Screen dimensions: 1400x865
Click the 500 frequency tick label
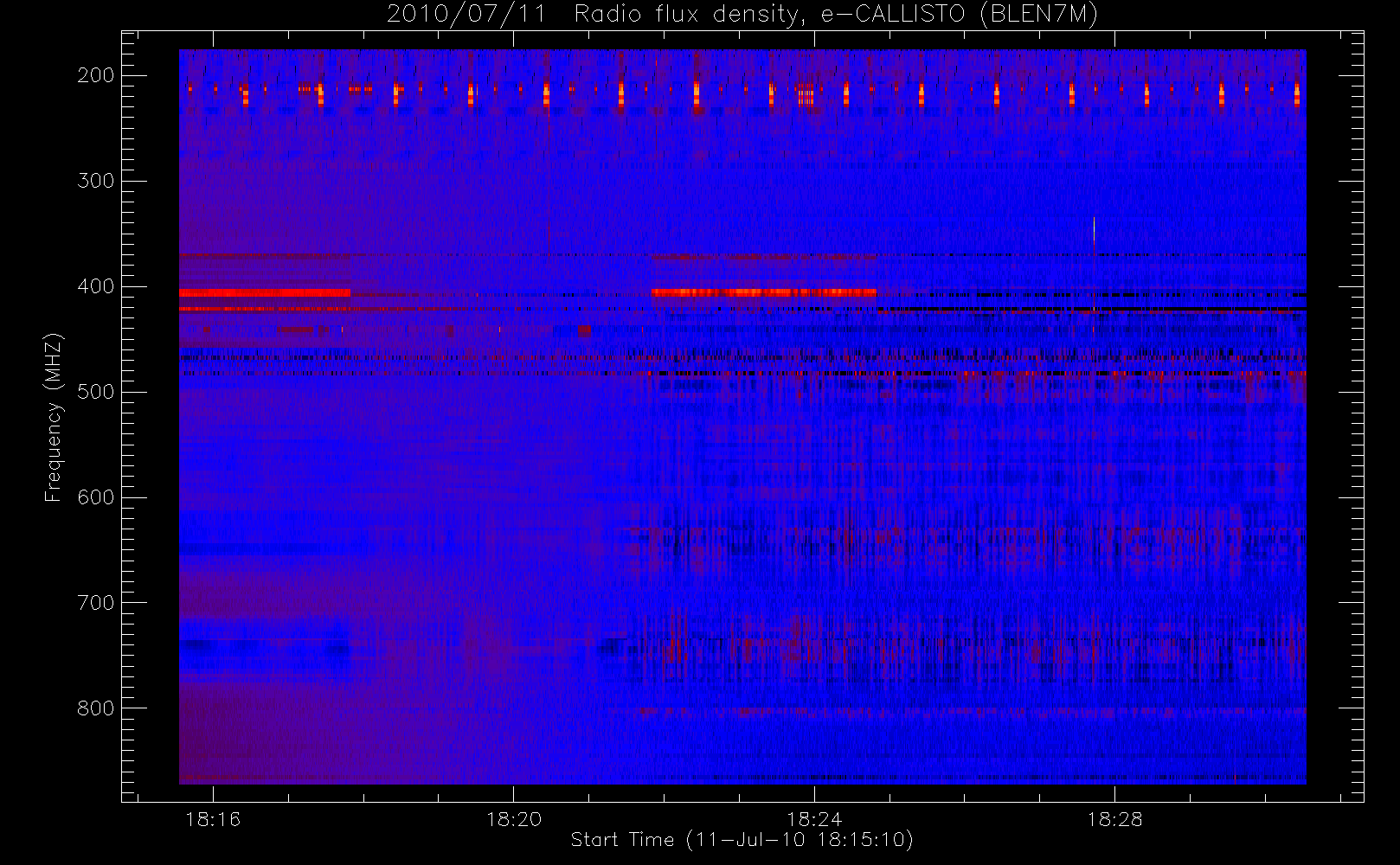pyautogui.click(x=96, y=392)
